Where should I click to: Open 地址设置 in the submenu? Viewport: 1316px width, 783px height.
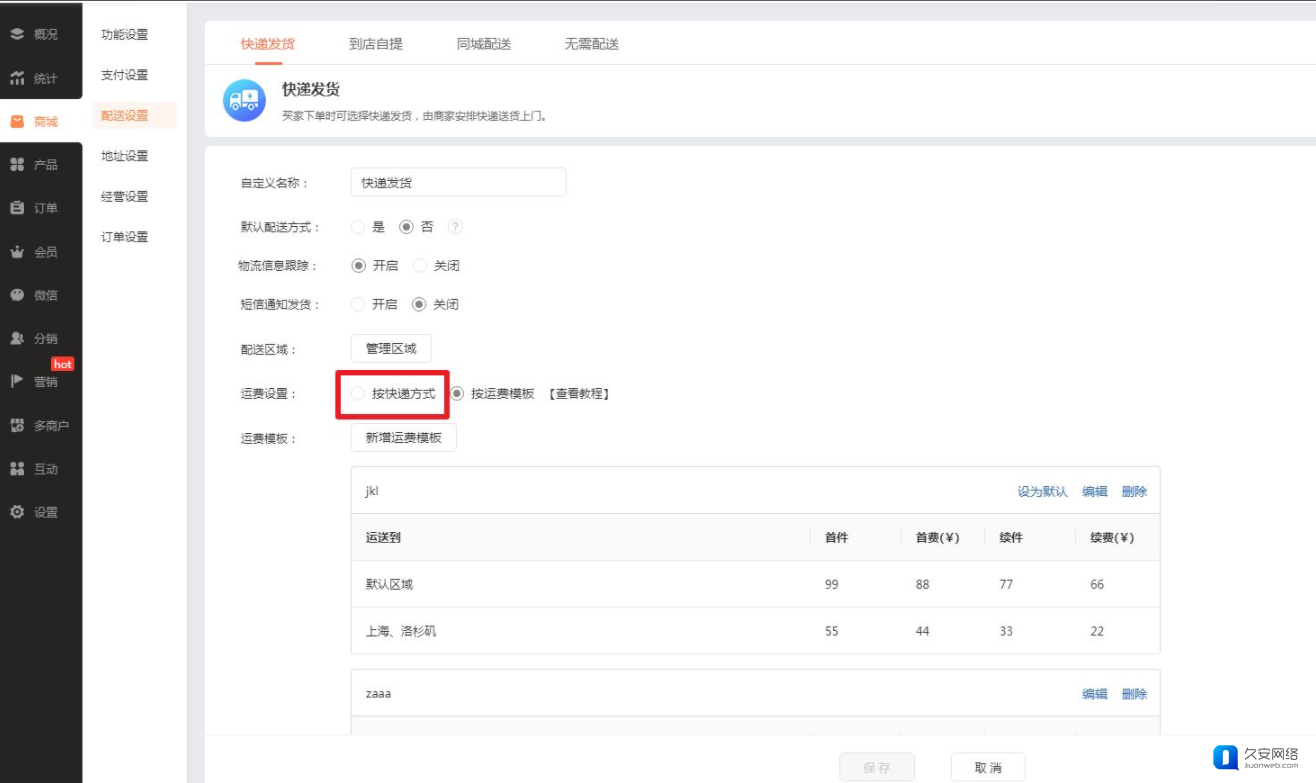[125, 156]
